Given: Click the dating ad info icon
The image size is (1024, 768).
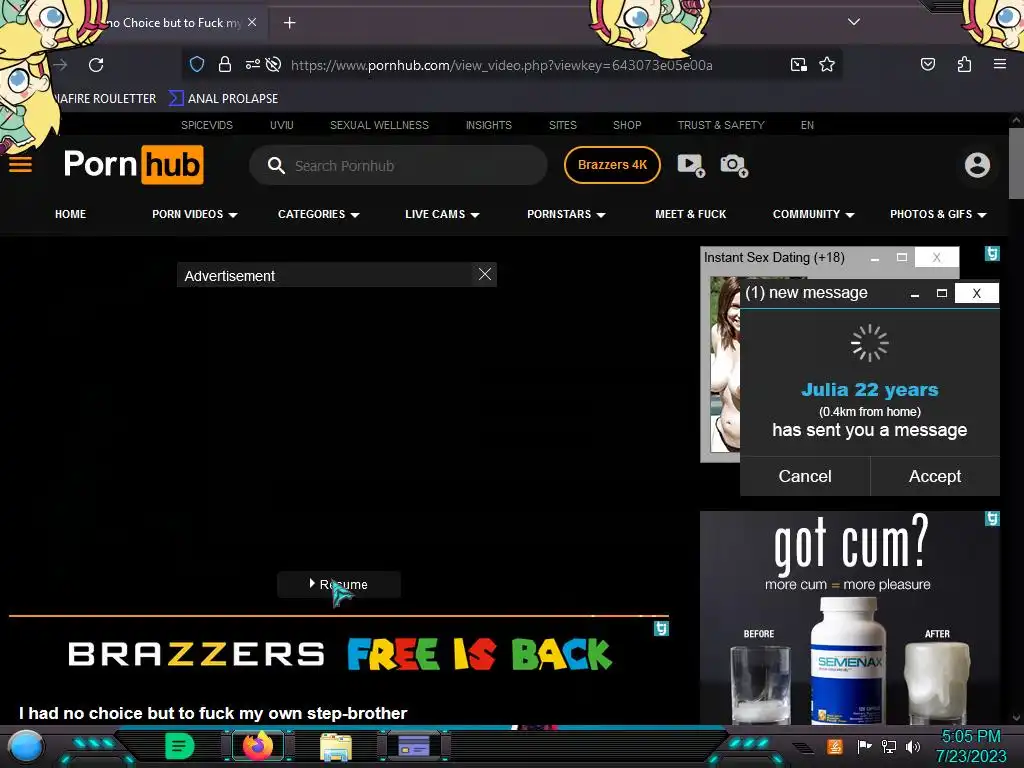Looking at the screenshot, I should click(x=992, y=253).
